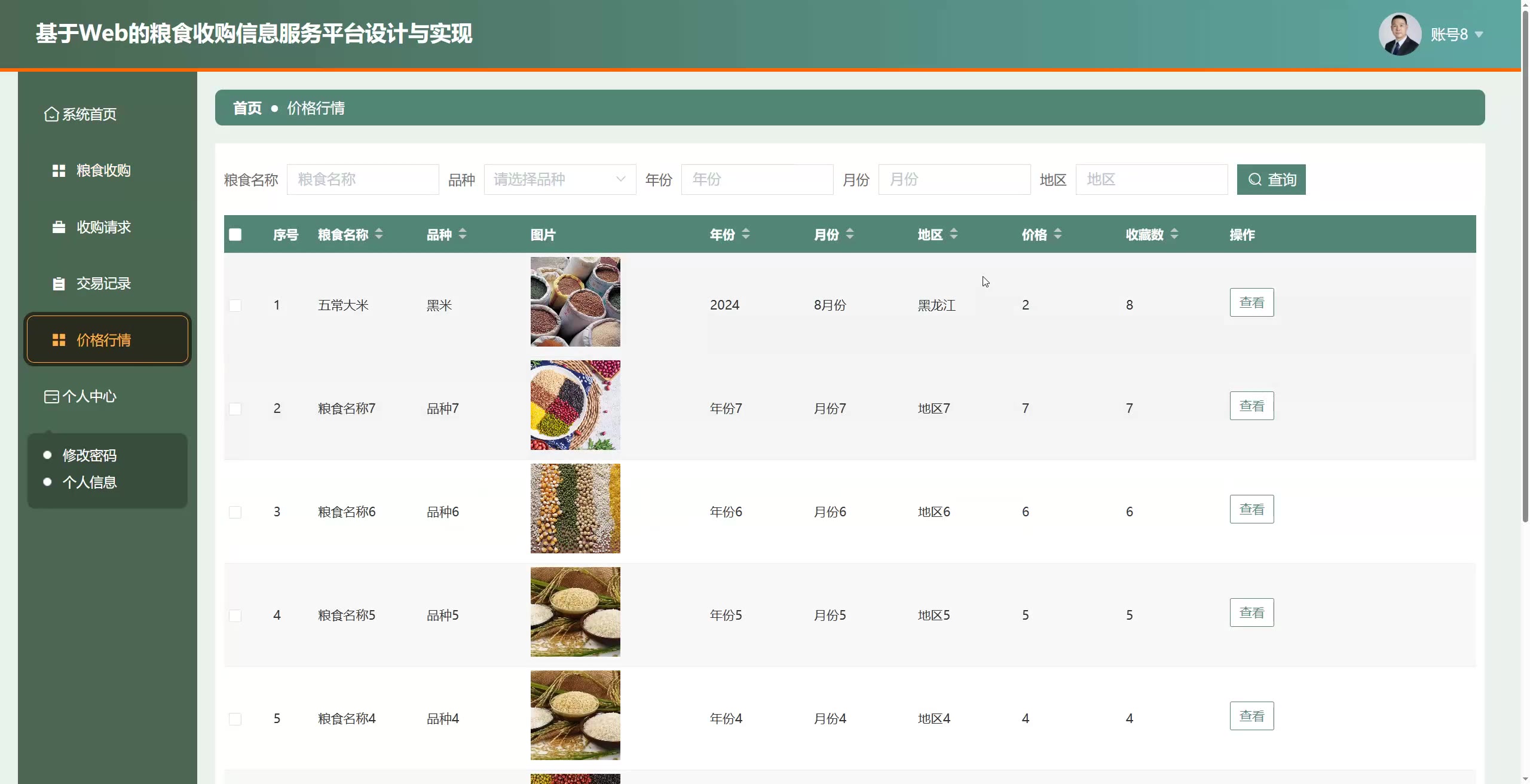Click the 查询 search button
Screen dimensions: 1530x784
1271,179
